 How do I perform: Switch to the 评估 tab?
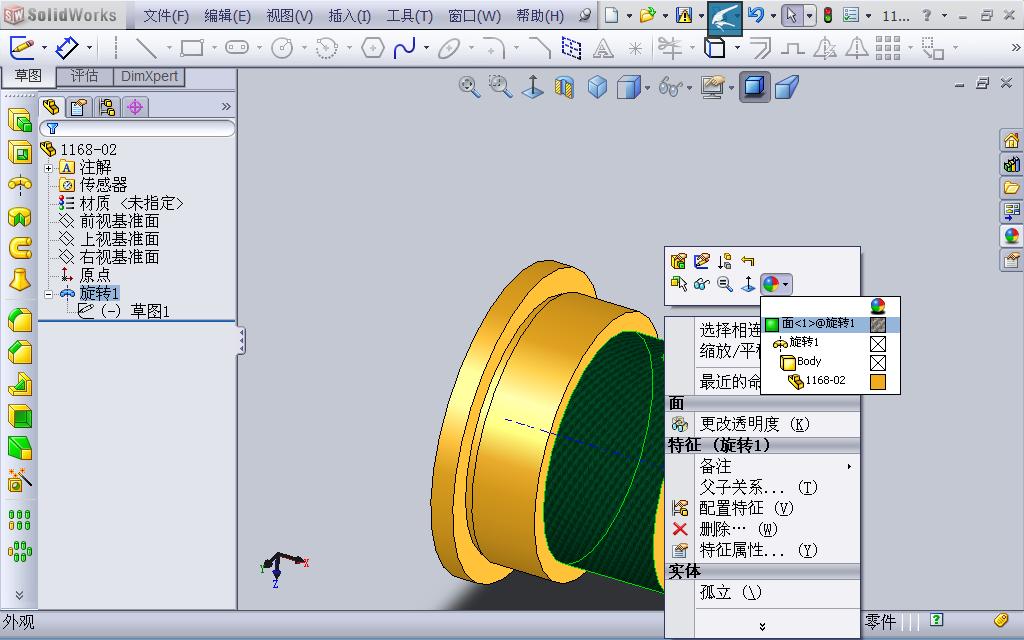(x=85, y=76)
